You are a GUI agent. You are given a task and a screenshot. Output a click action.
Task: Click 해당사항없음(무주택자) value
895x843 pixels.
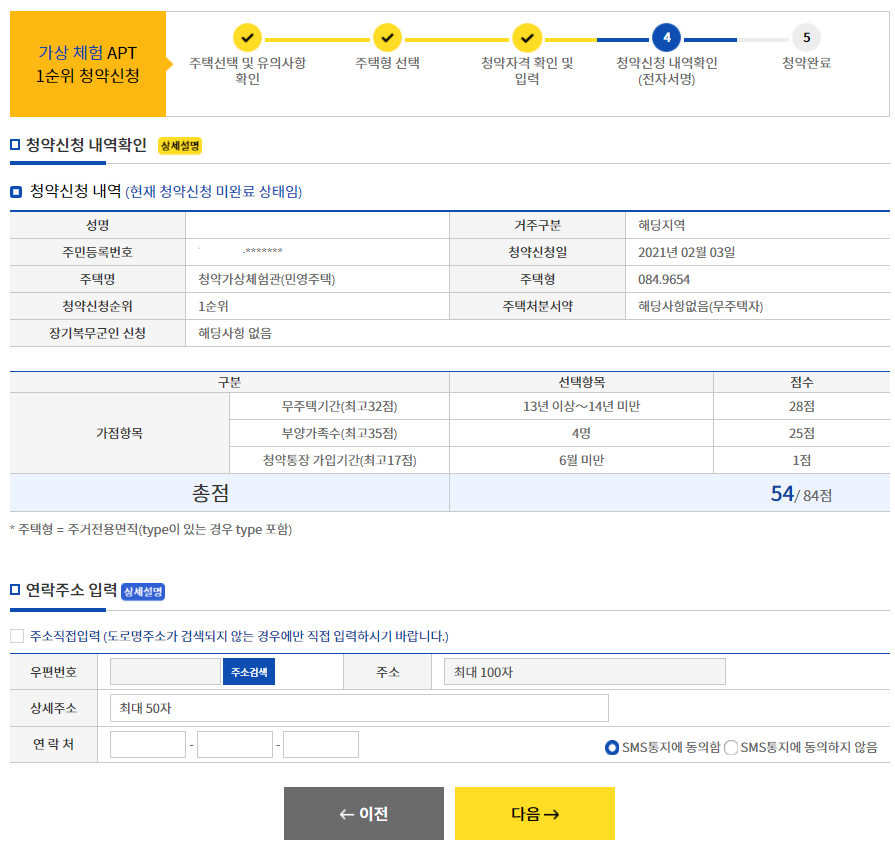[700, 306]
